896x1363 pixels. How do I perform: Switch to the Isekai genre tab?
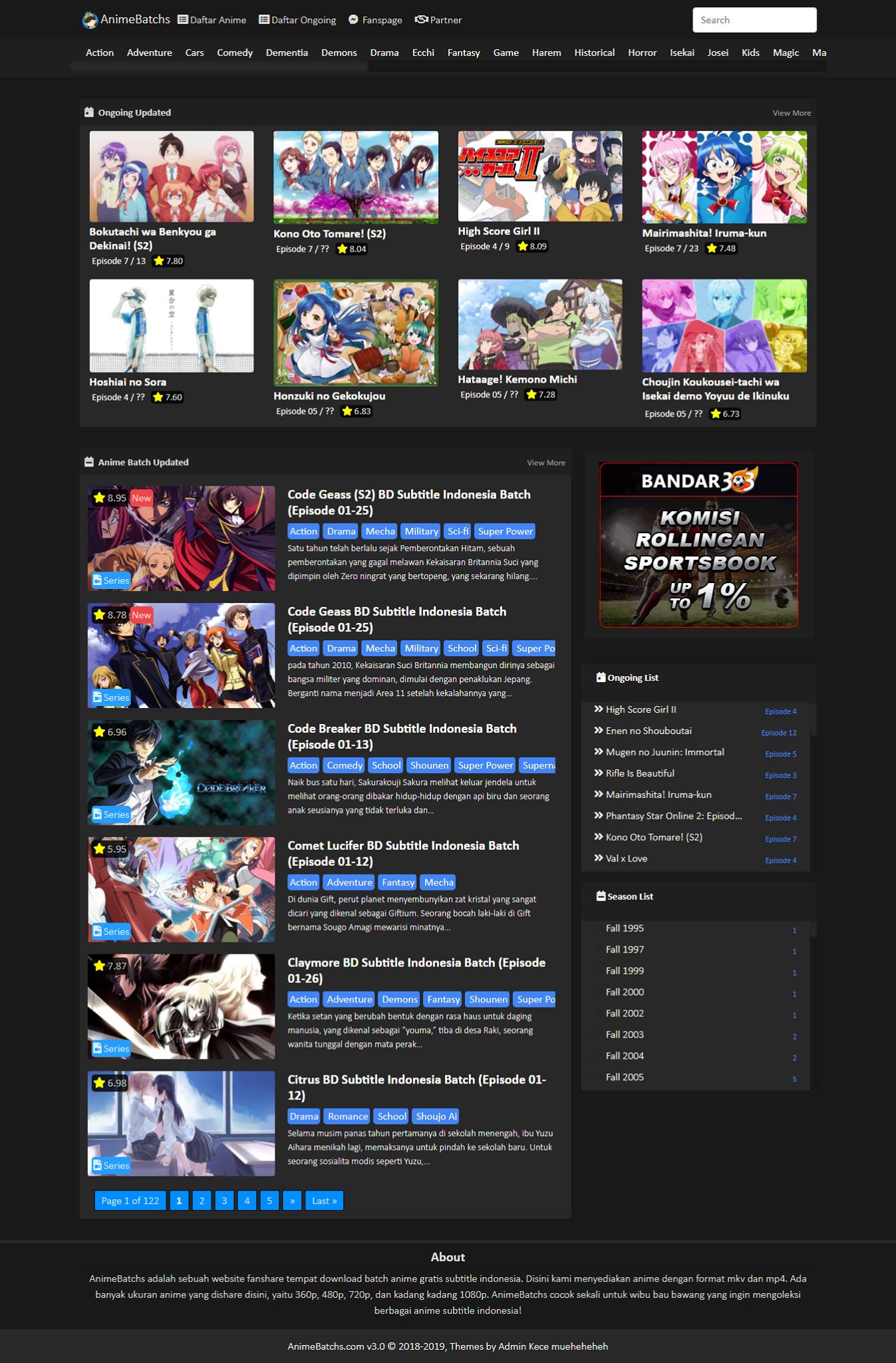click(682, 53)
